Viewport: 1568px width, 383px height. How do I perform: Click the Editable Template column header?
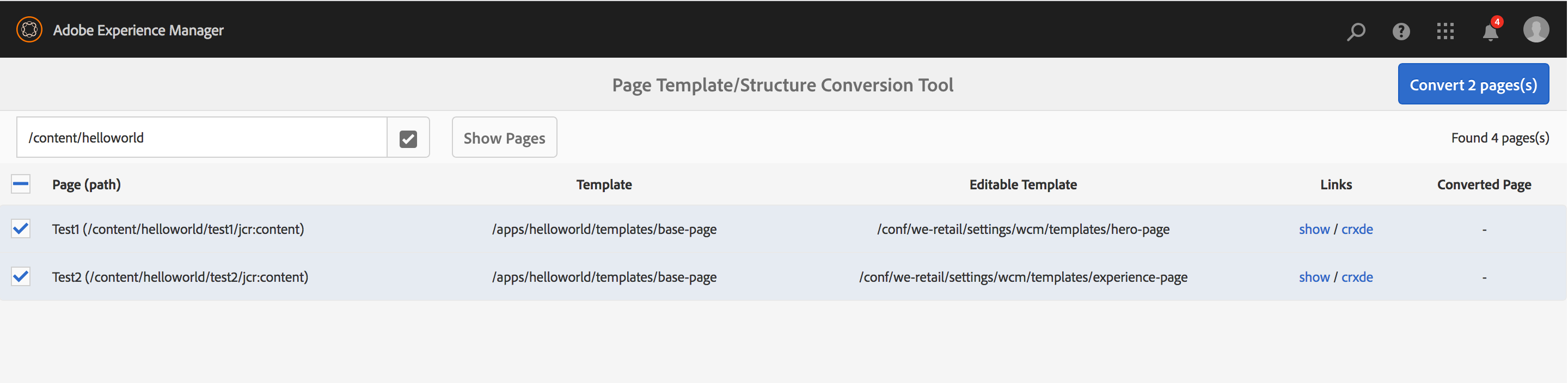(1022, 185)
